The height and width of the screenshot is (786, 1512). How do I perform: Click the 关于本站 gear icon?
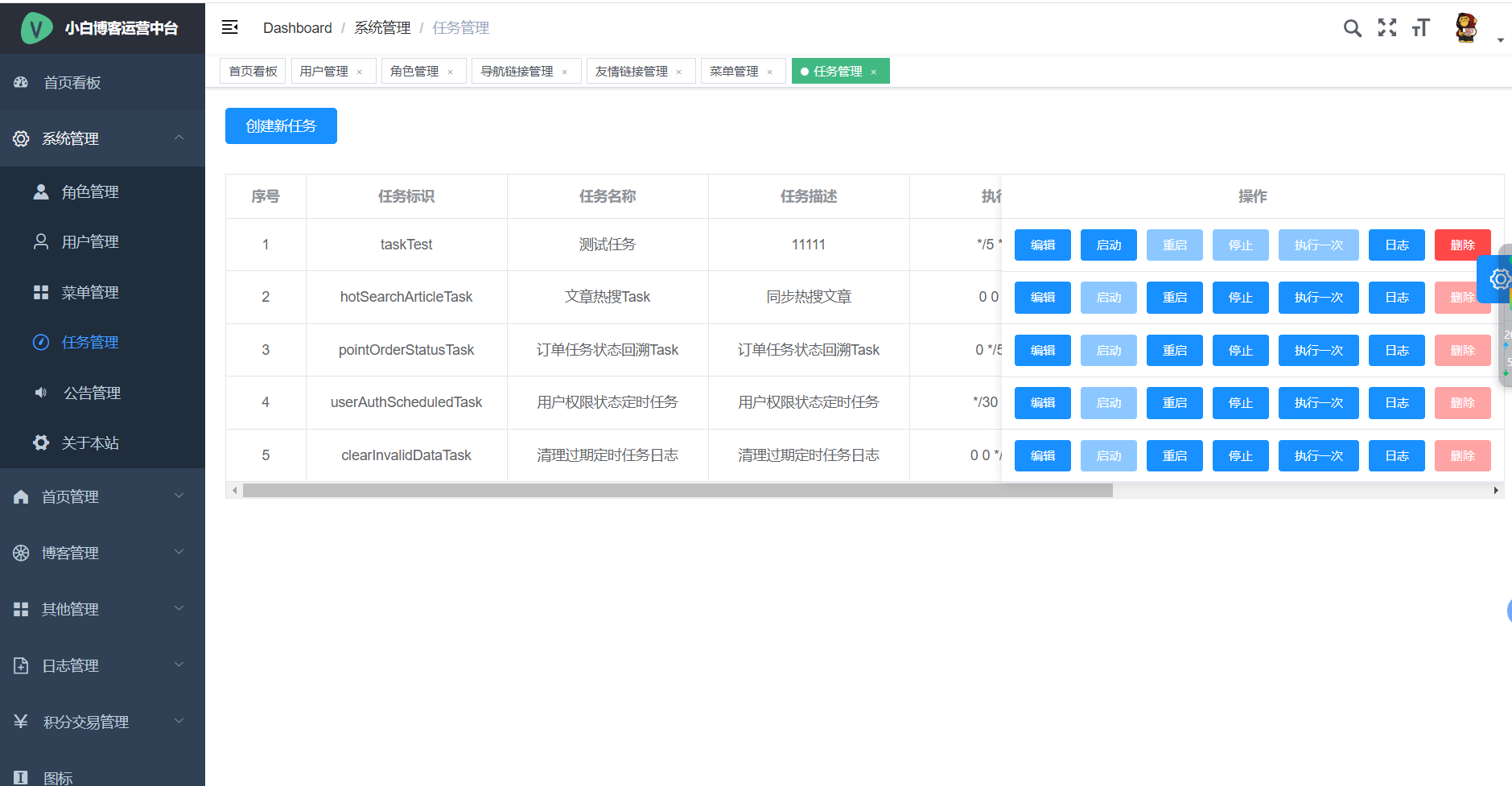[x=41, y=442]
